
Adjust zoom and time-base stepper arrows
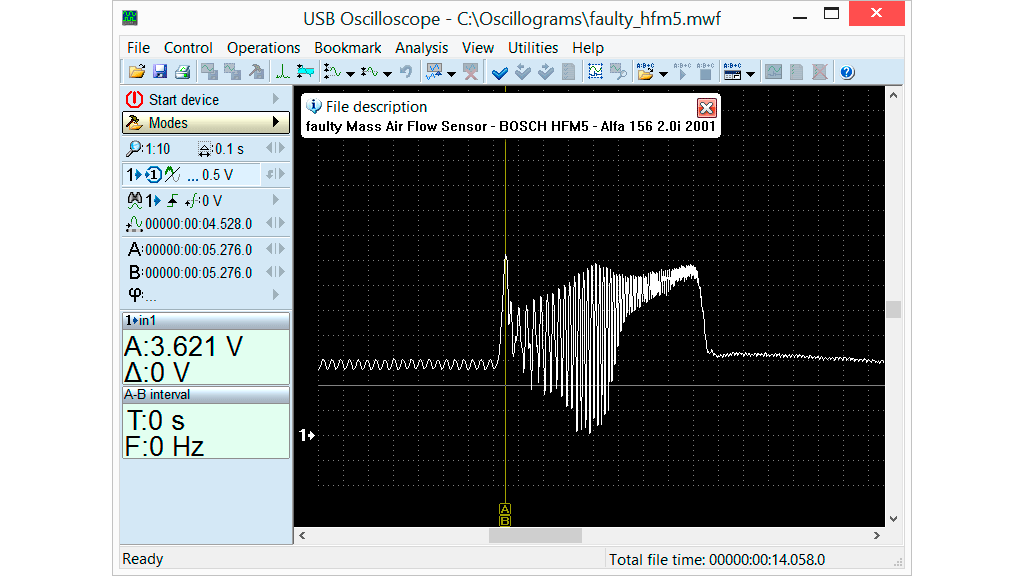pyautogui.click(x=276, y=148)
